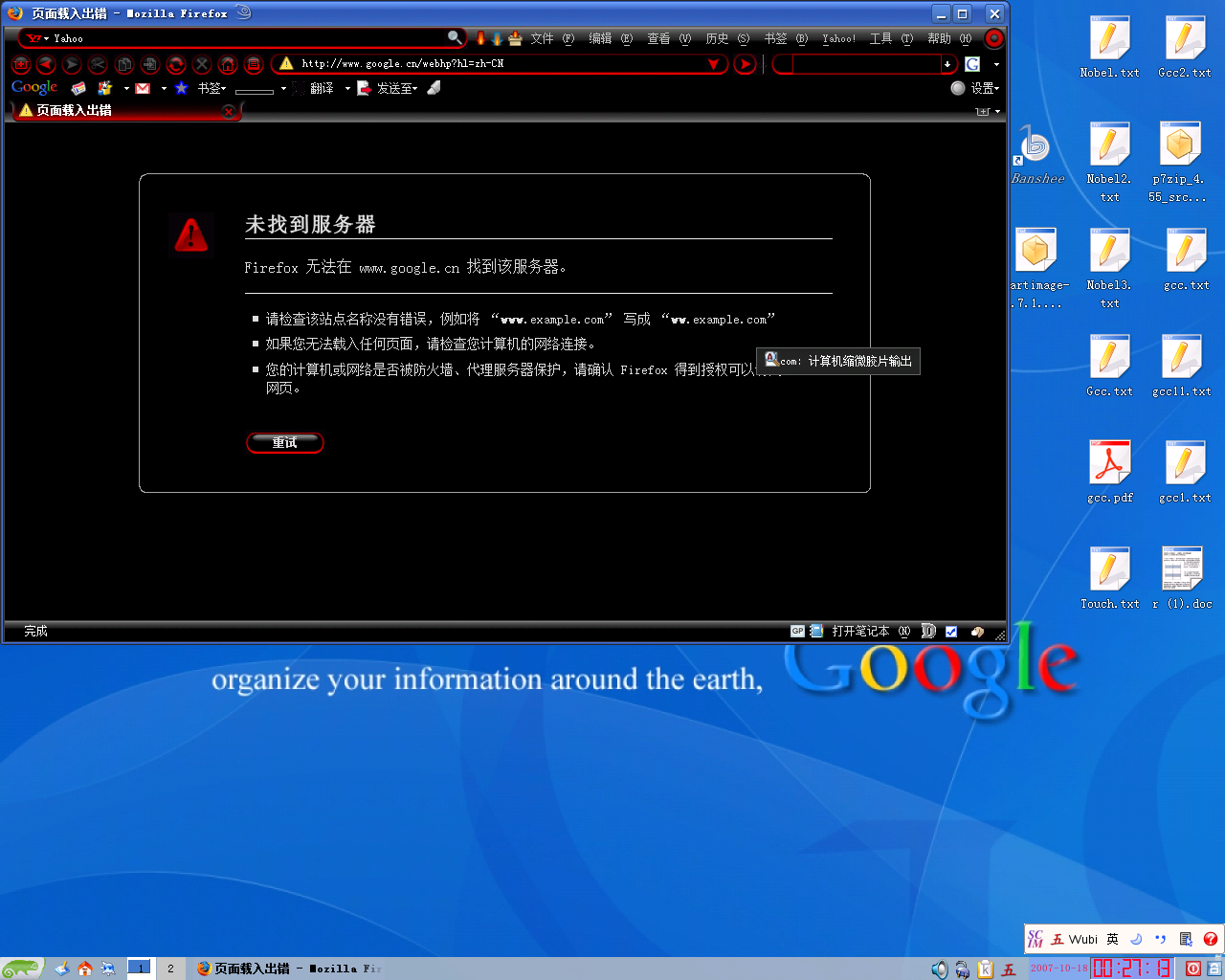Image resolution: width=1225 pixels, height=980 pixels.
Task: Click the copy icon in navigation toolbar
Action: (x=123, y=64)
